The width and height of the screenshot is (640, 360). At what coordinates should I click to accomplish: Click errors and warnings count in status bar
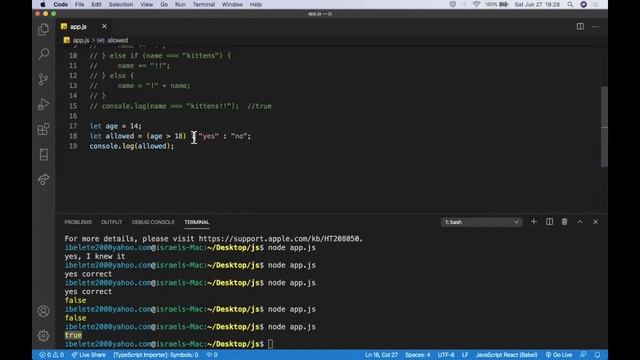(x=51, y=355)
